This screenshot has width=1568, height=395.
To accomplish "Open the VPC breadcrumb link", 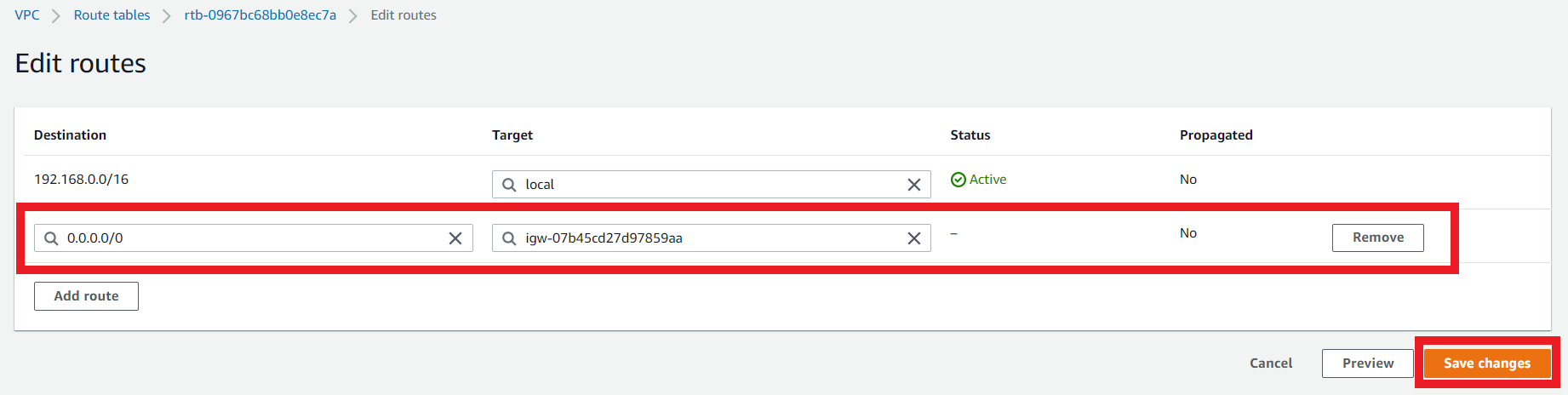I will pos(27,15).
